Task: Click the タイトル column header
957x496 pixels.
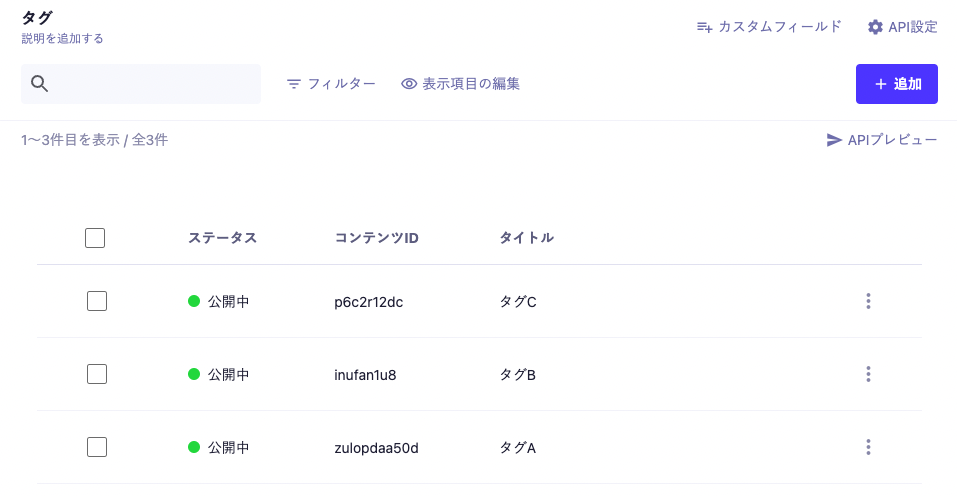Action: pyautogui.click(x=526, y=238)
